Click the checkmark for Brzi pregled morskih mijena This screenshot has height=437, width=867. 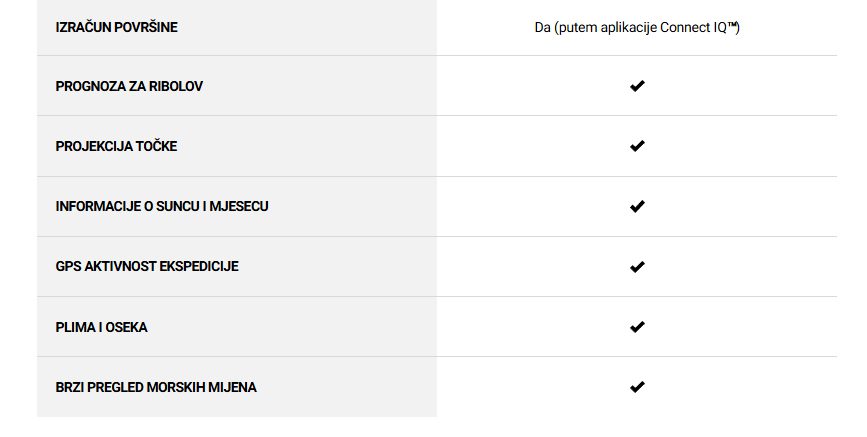pos(637,387)
